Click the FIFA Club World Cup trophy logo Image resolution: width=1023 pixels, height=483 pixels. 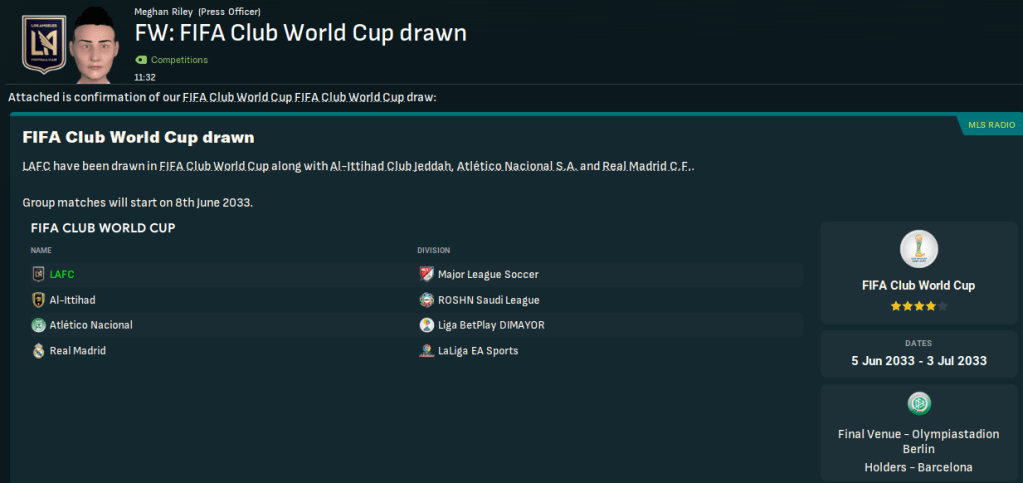[918, 250]
